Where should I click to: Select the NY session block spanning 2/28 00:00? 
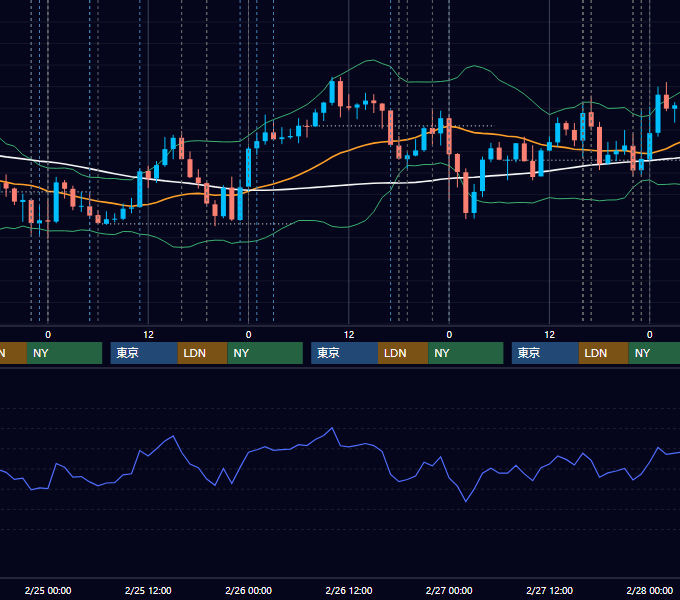(x=654, y=353)
